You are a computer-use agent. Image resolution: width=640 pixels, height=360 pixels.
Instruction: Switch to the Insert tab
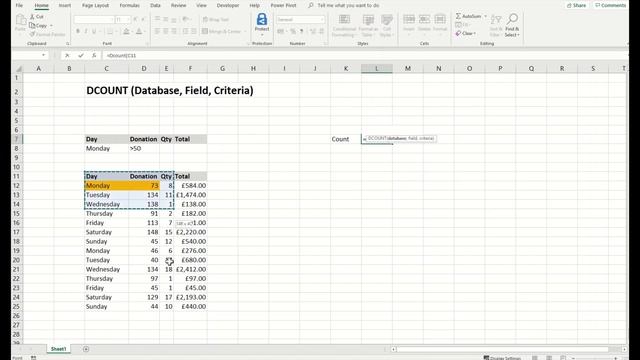(64, 5)
